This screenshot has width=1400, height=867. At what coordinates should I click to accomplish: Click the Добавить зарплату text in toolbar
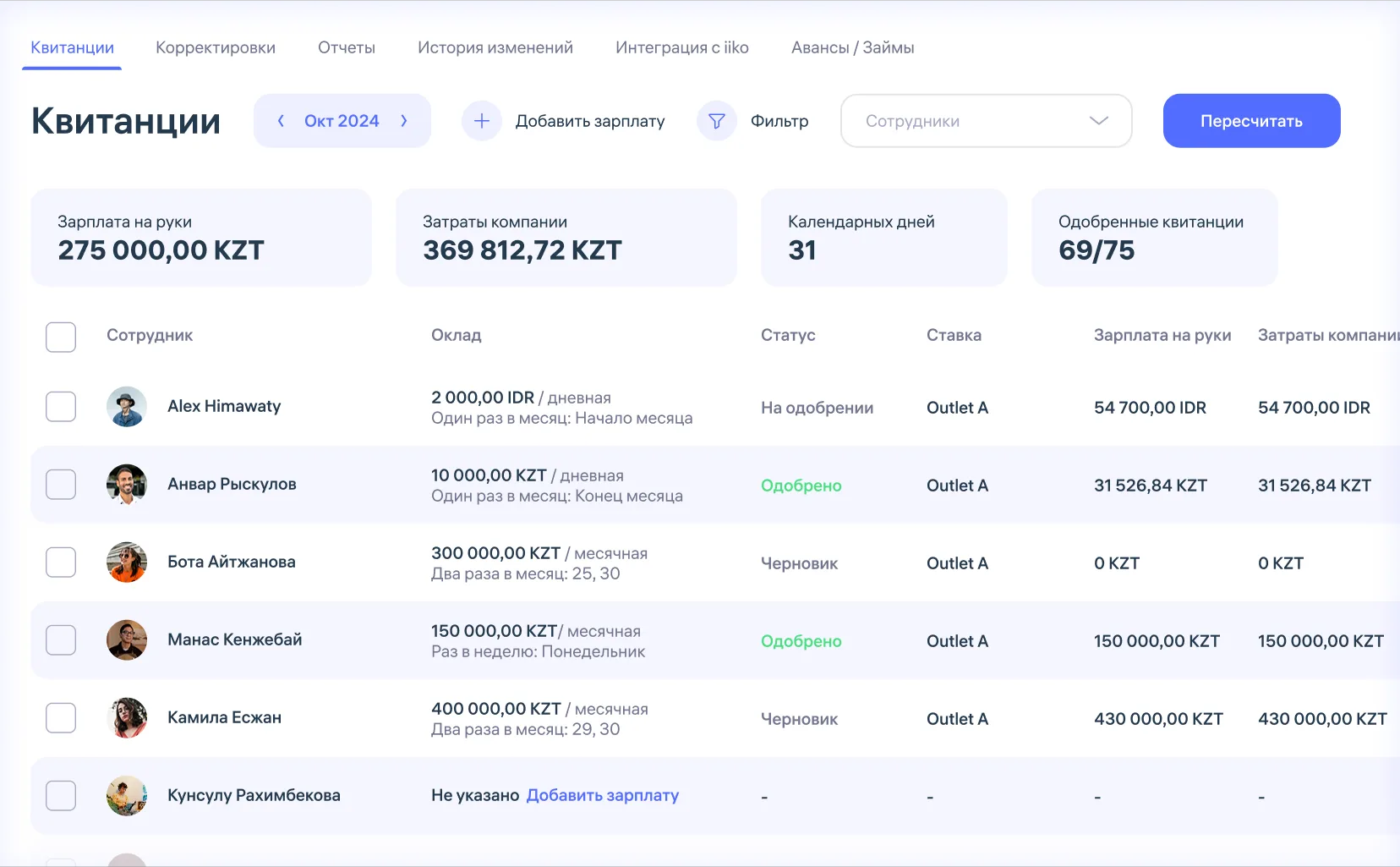pyautogui.click(x=590, y=121)
